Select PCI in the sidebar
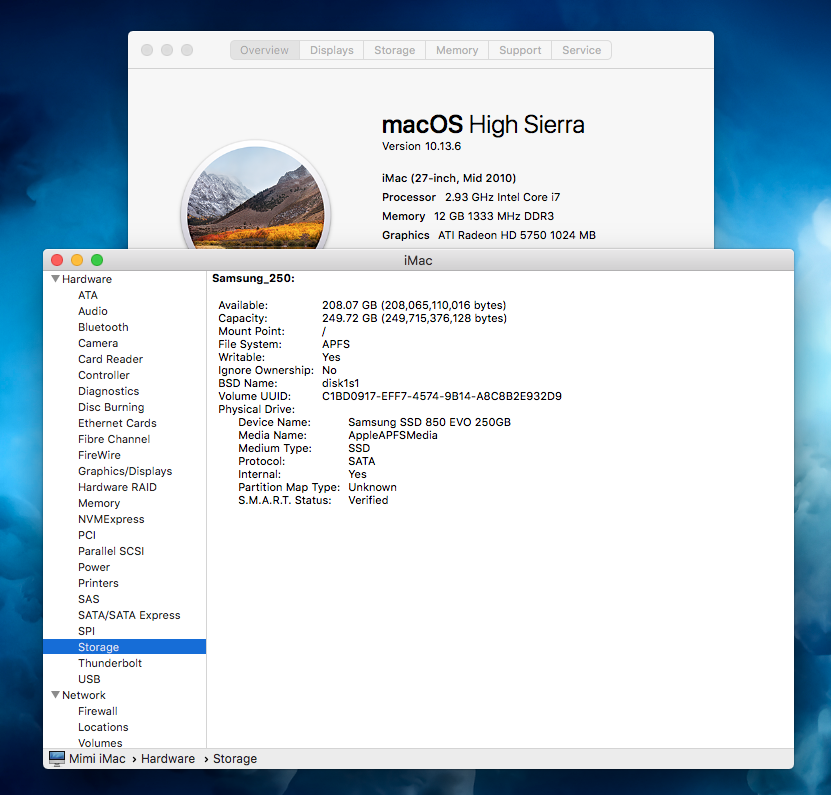 pos(87,535)
